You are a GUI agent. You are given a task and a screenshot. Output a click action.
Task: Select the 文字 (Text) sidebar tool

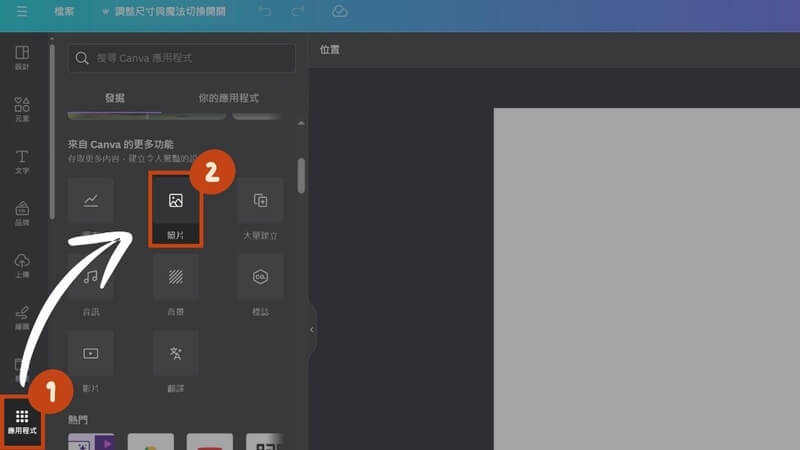tap(22, 162)
